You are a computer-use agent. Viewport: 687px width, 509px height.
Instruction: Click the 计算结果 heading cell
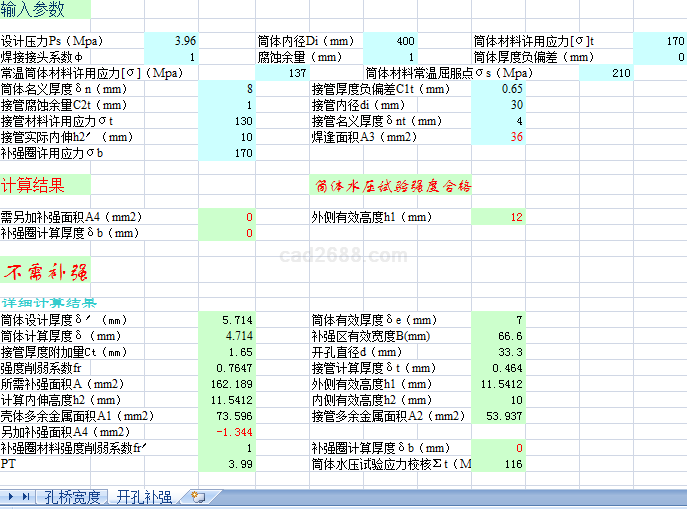point(33,185)
